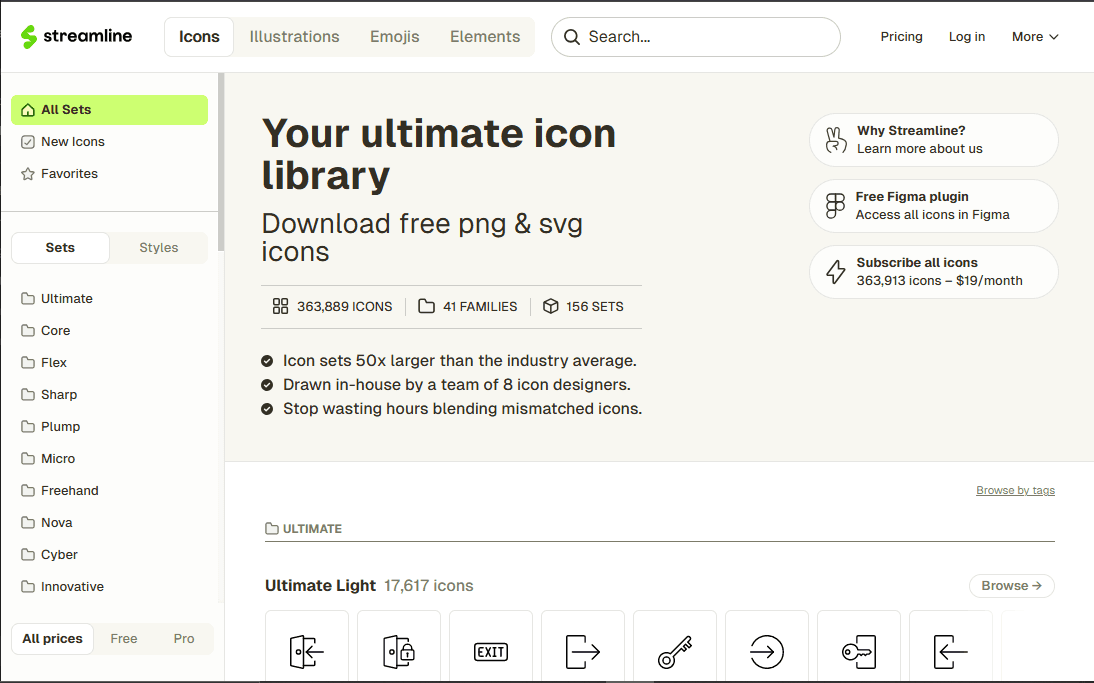Click the magnifier search icon
The height and width of the screenshot is (683, 1094).
pyautogui.click(x=571, y=37)
